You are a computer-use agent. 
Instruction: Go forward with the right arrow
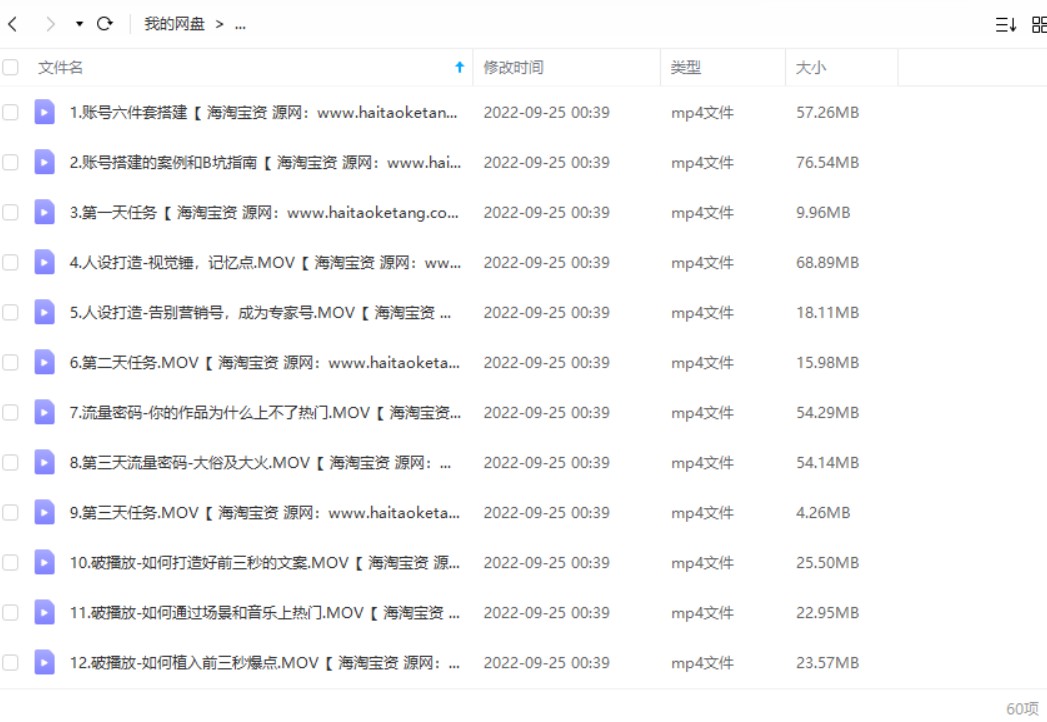[x=50, y=25]
